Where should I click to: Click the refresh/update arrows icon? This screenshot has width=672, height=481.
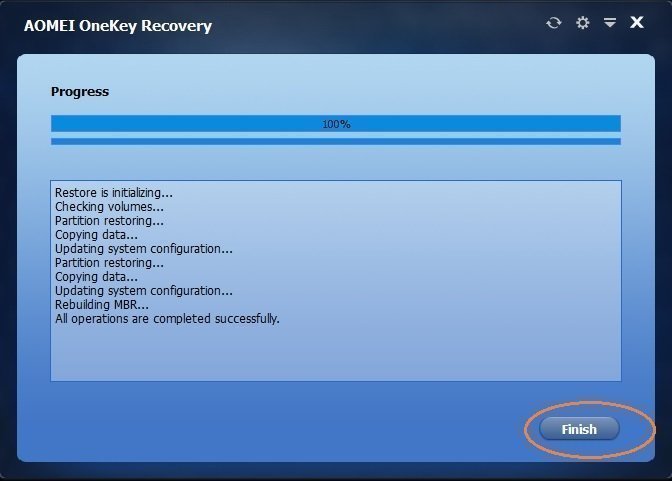[554, 23]
